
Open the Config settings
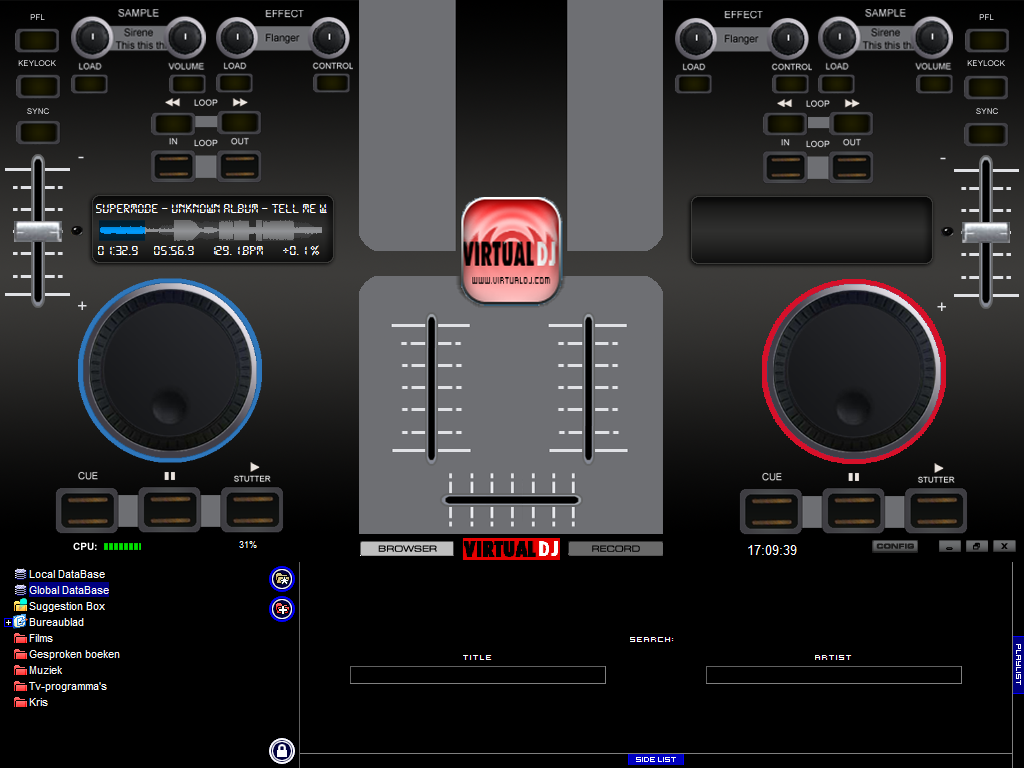pyautogui.click(x=895, y=546)
